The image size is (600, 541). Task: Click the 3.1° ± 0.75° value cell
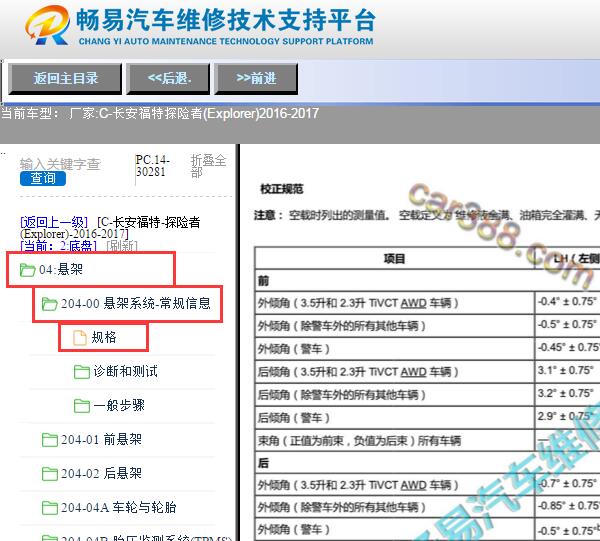[567, 370]
